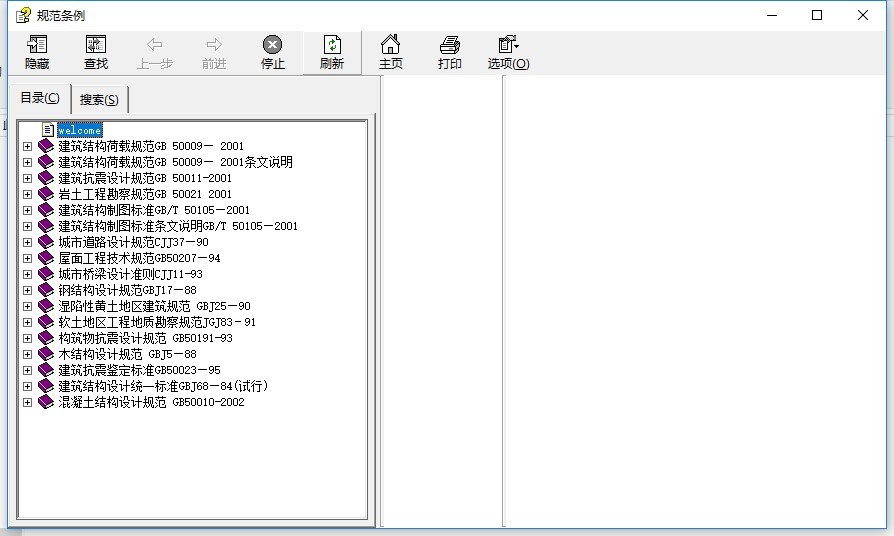Select the 目录 (Contents) tab

coord(40,98)
